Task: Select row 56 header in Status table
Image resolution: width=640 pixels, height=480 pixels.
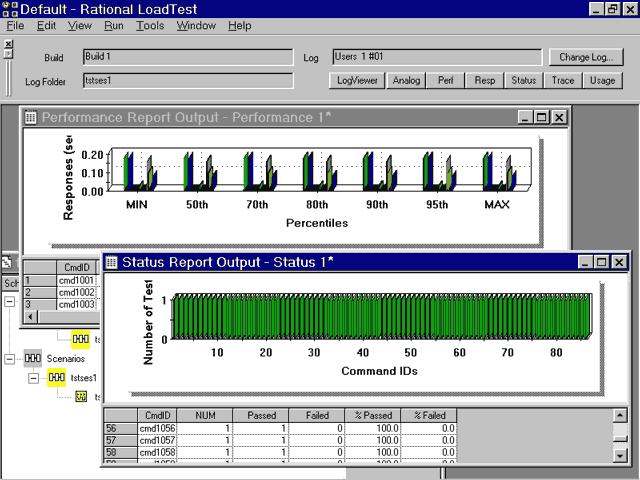Action: 121,428
